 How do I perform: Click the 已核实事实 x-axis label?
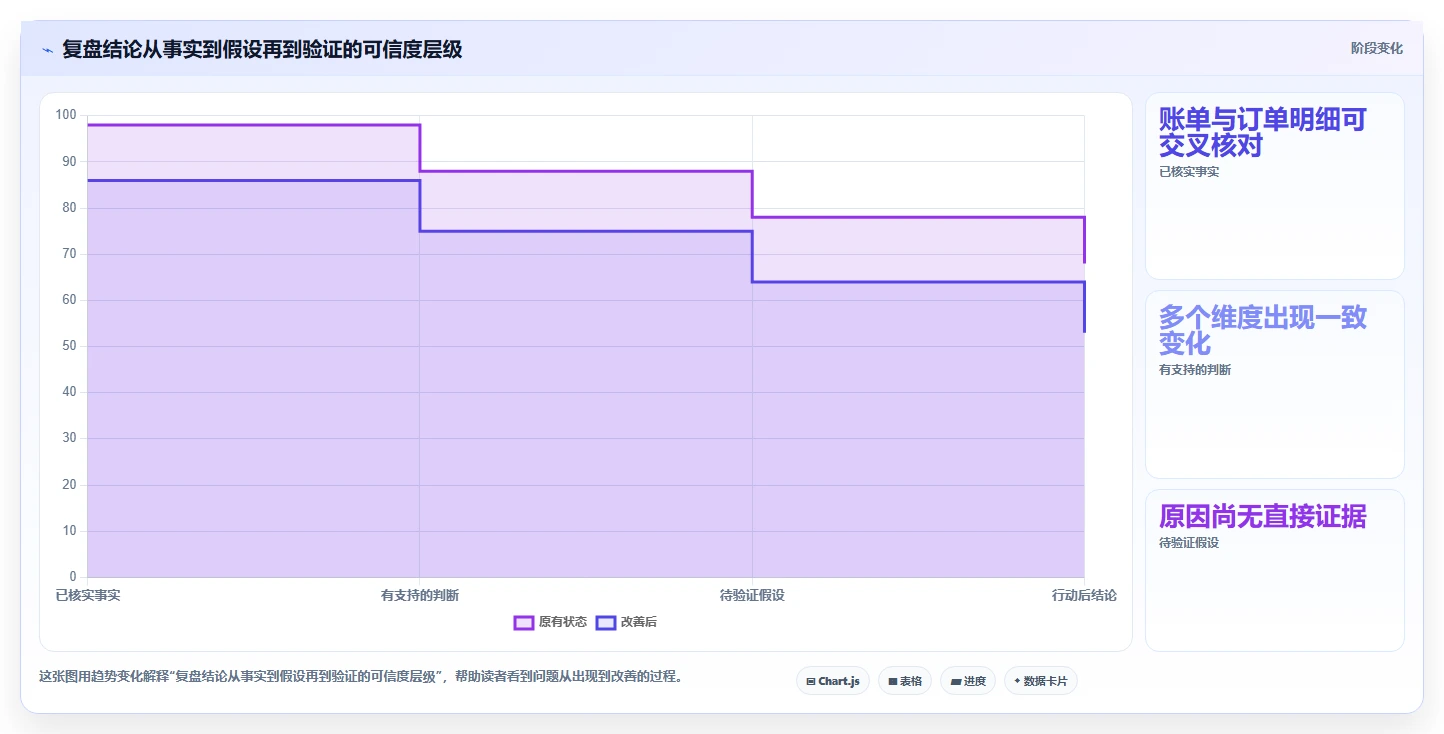(x=87, y=595)
